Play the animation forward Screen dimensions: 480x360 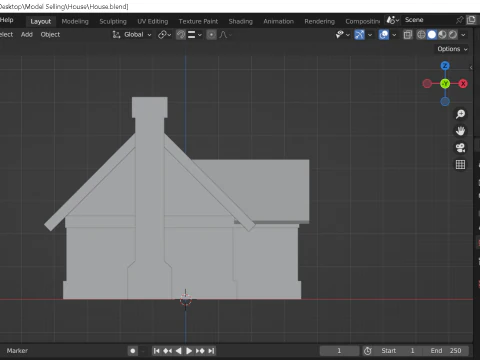click(189, 351)
